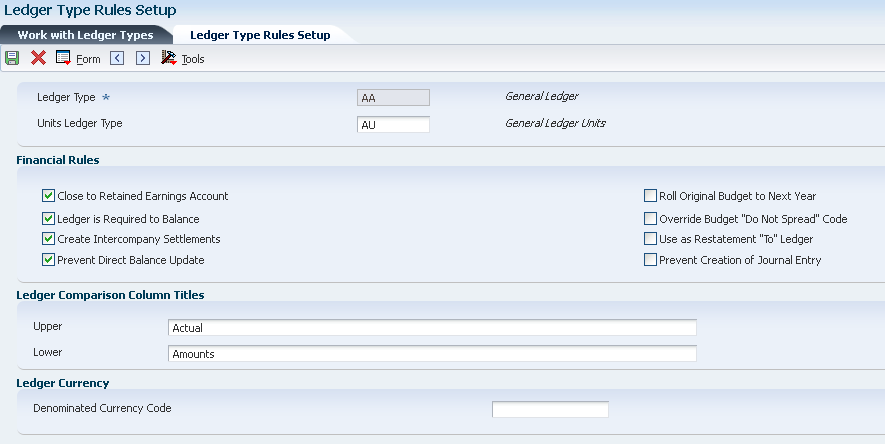
Task: Go to previous record arrow icon
Action: tap(117, 58)
